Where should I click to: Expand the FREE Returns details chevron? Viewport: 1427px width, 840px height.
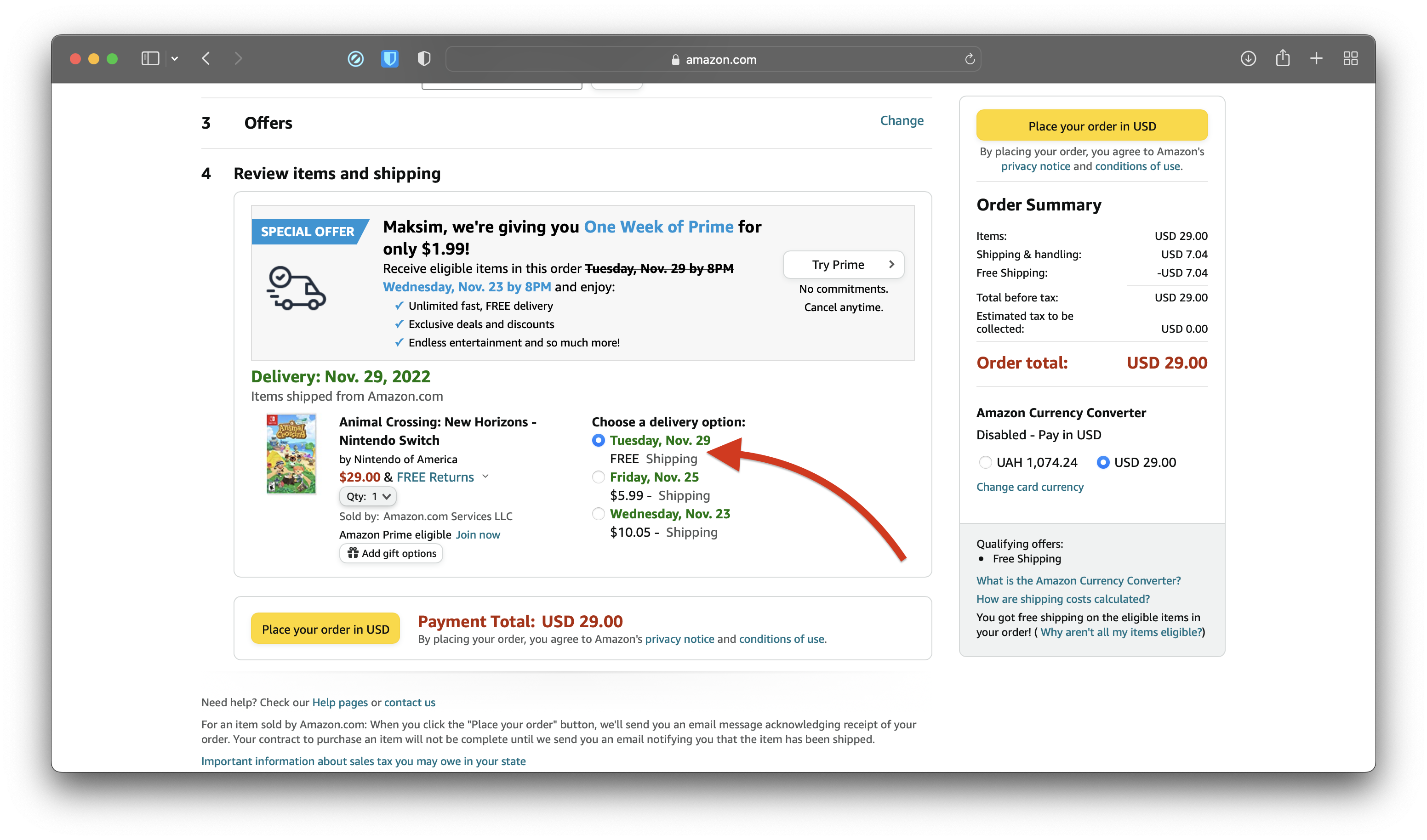pyautogui.click(x=485, y=477)
